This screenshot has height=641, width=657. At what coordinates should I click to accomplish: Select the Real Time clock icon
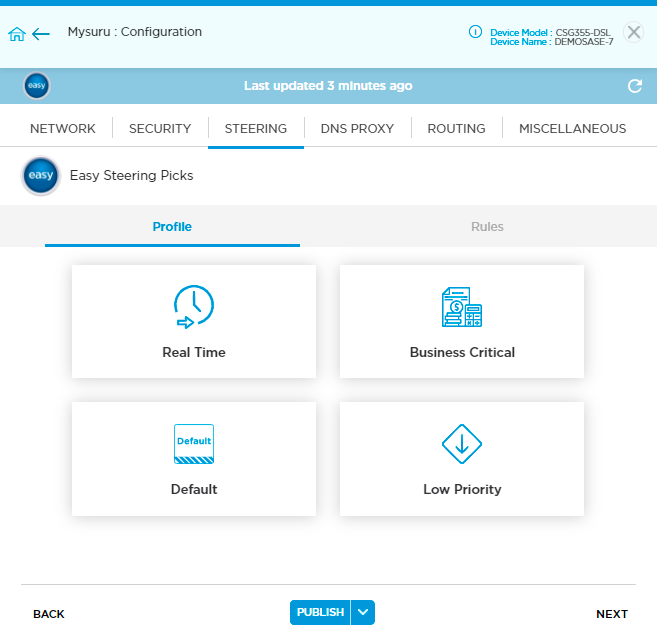[x=194, y=307]
